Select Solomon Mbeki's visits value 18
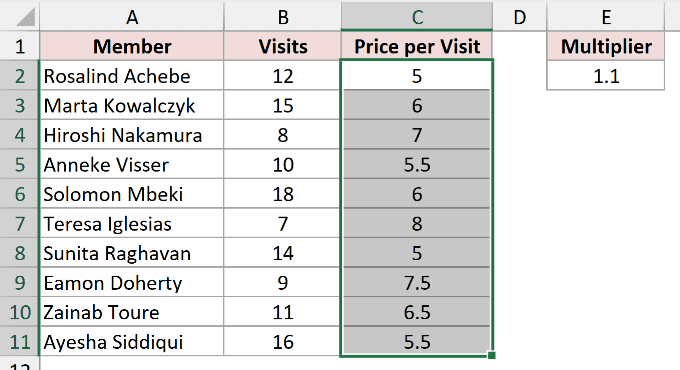The width and height of the screenshot is (680, 370). click(x=283, y=194)
